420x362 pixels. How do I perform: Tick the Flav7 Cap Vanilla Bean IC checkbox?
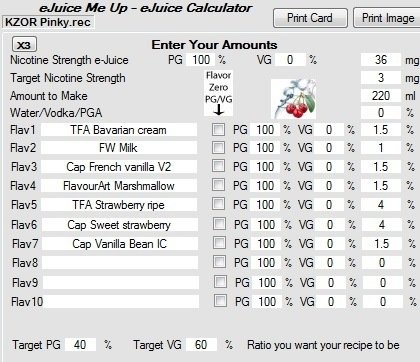coord(219,242)
